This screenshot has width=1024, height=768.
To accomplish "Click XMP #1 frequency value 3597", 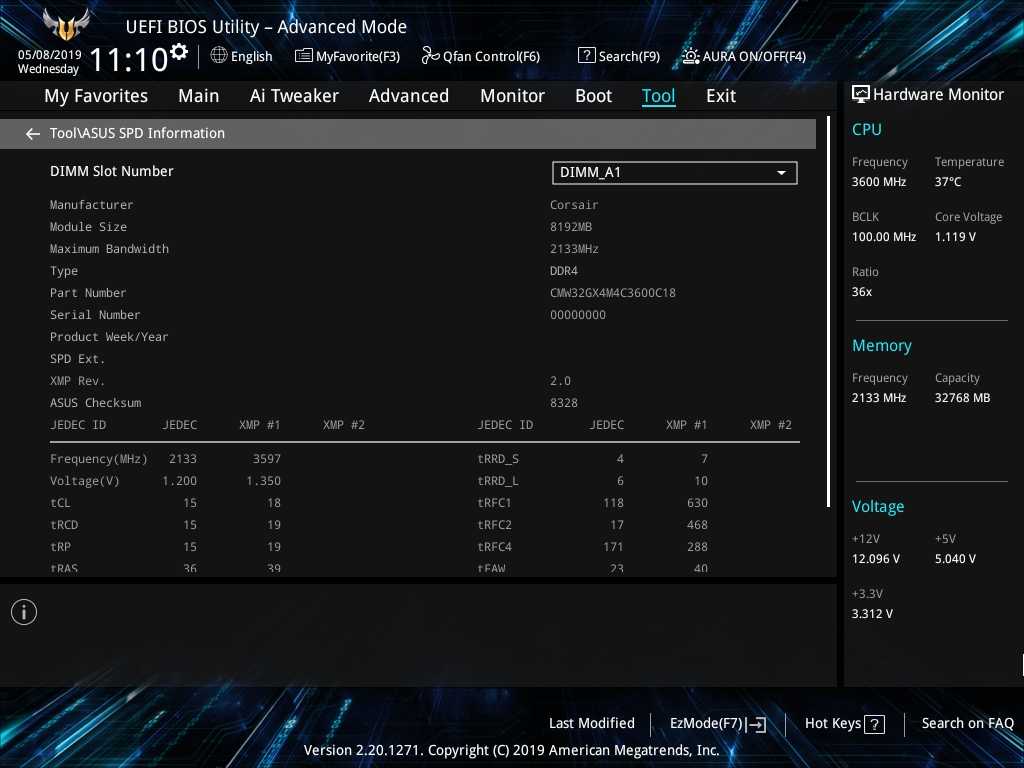I will [266, 459].
